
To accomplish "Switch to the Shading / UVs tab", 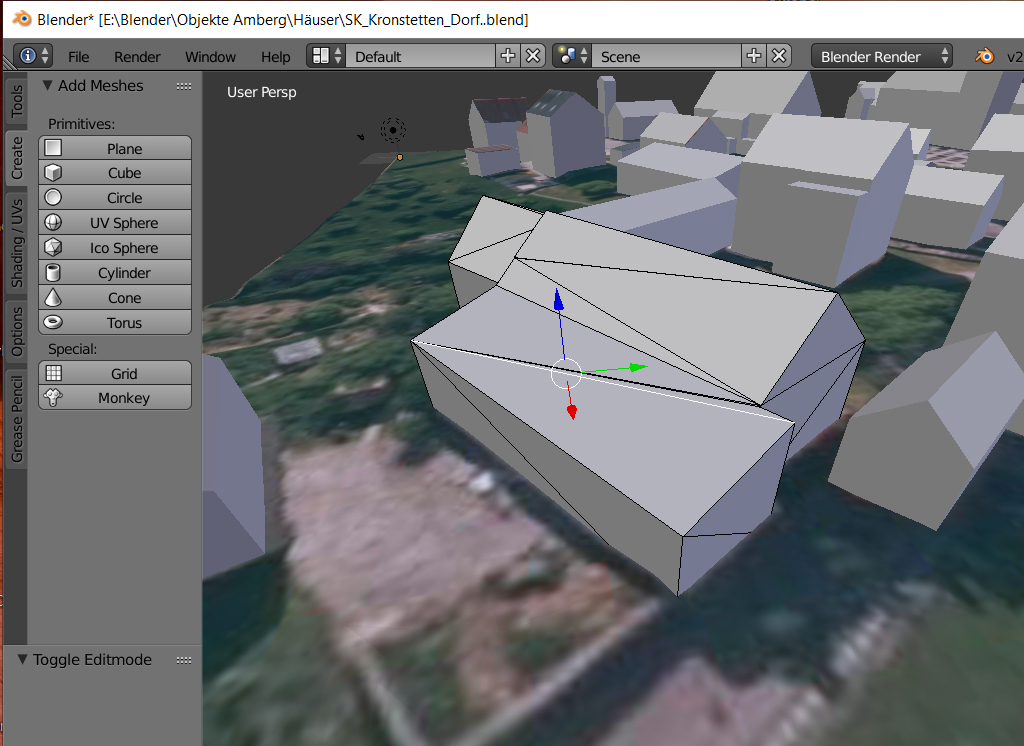I will tap(16, 244).
